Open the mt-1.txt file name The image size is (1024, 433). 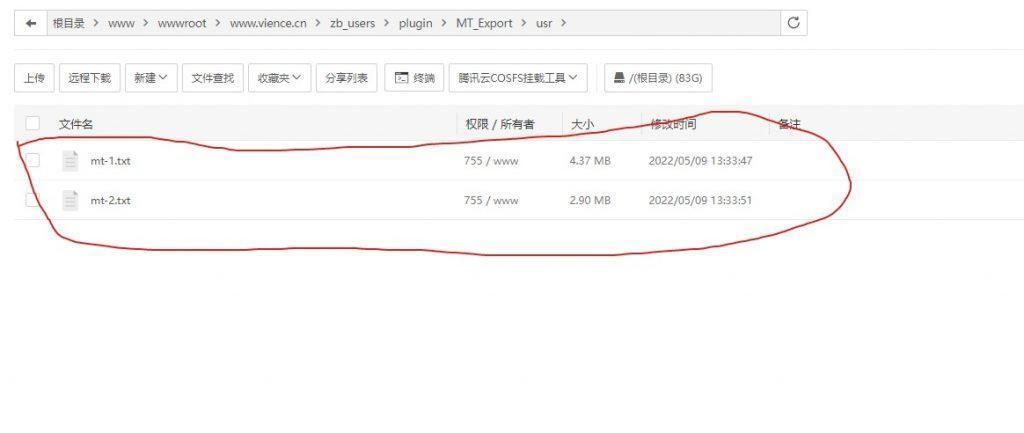(x=110, y=161)
